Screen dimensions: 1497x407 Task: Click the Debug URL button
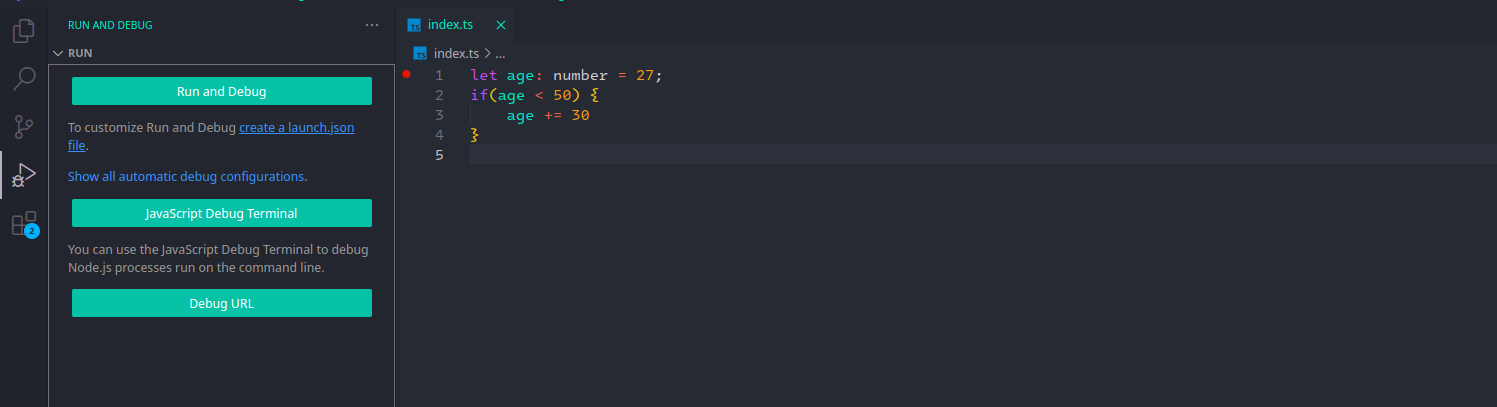[222, 303]
